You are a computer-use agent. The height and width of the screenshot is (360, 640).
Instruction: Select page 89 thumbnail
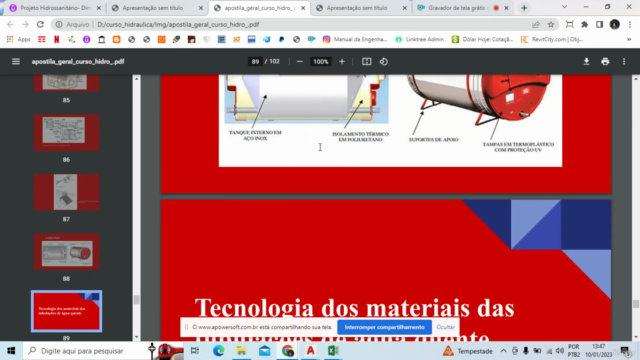click(66, 311)
